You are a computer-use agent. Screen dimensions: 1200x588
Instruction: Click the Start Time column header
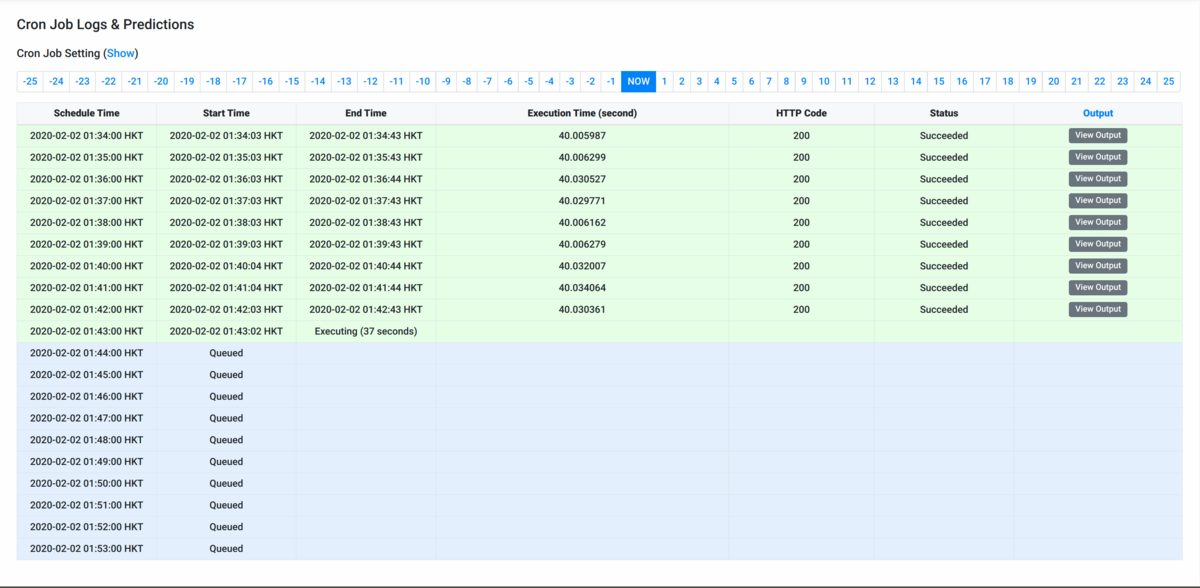pyautogui.click(x=226, y=114)
